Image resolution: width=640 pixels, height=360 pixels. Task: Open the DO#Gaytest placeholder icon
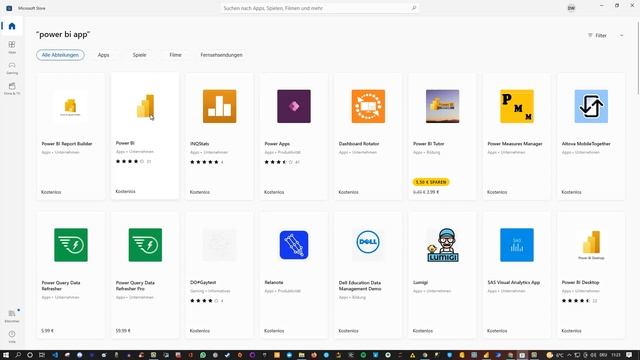219,245
